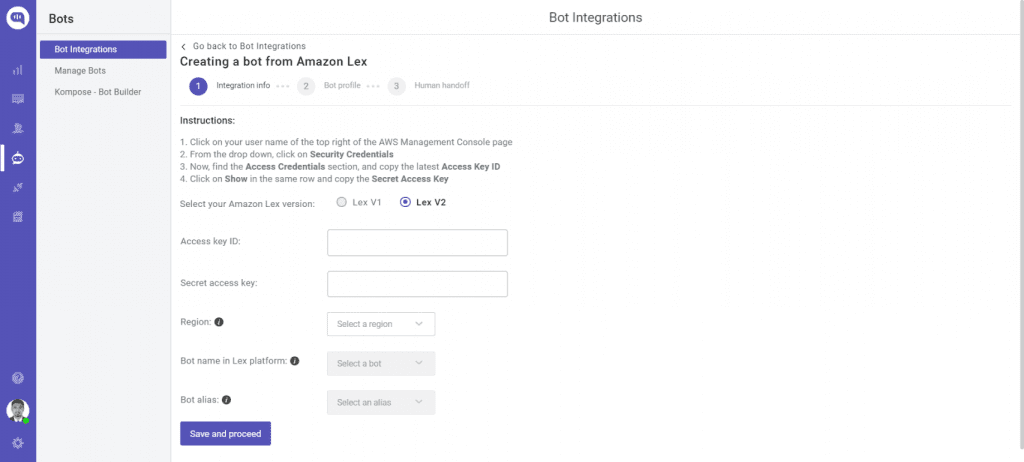Click the Bot Integrations page title
Screen dimensions: 1024x462
pos(596,18)
